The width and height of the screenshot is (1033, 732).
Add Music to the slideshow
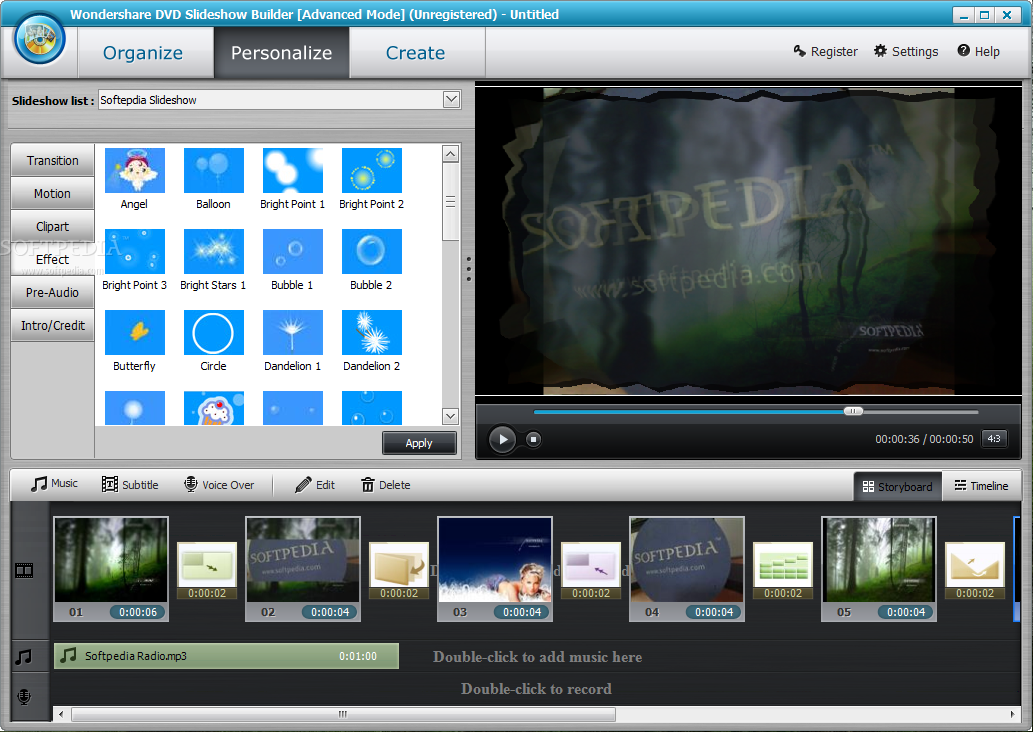point(54,484)
